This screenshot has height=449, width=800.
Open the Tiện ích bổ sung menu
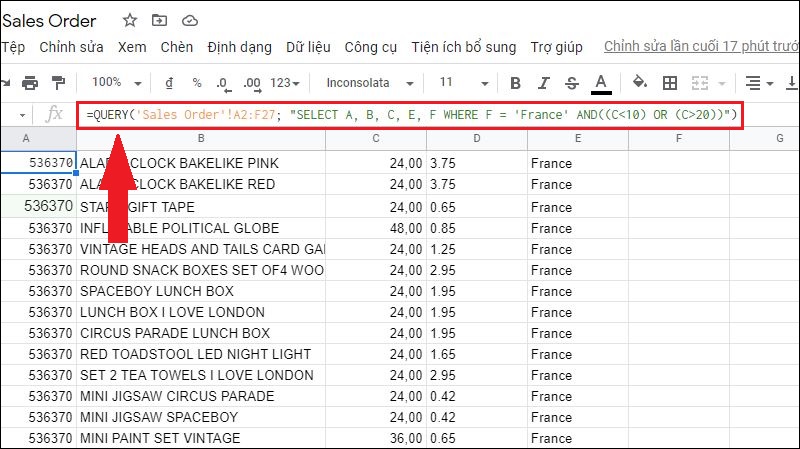pyautogui.click(x=464, y=47)
